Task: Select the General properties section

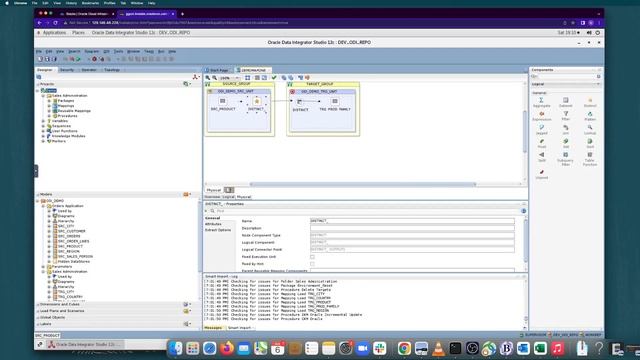Action: [212, 218]
